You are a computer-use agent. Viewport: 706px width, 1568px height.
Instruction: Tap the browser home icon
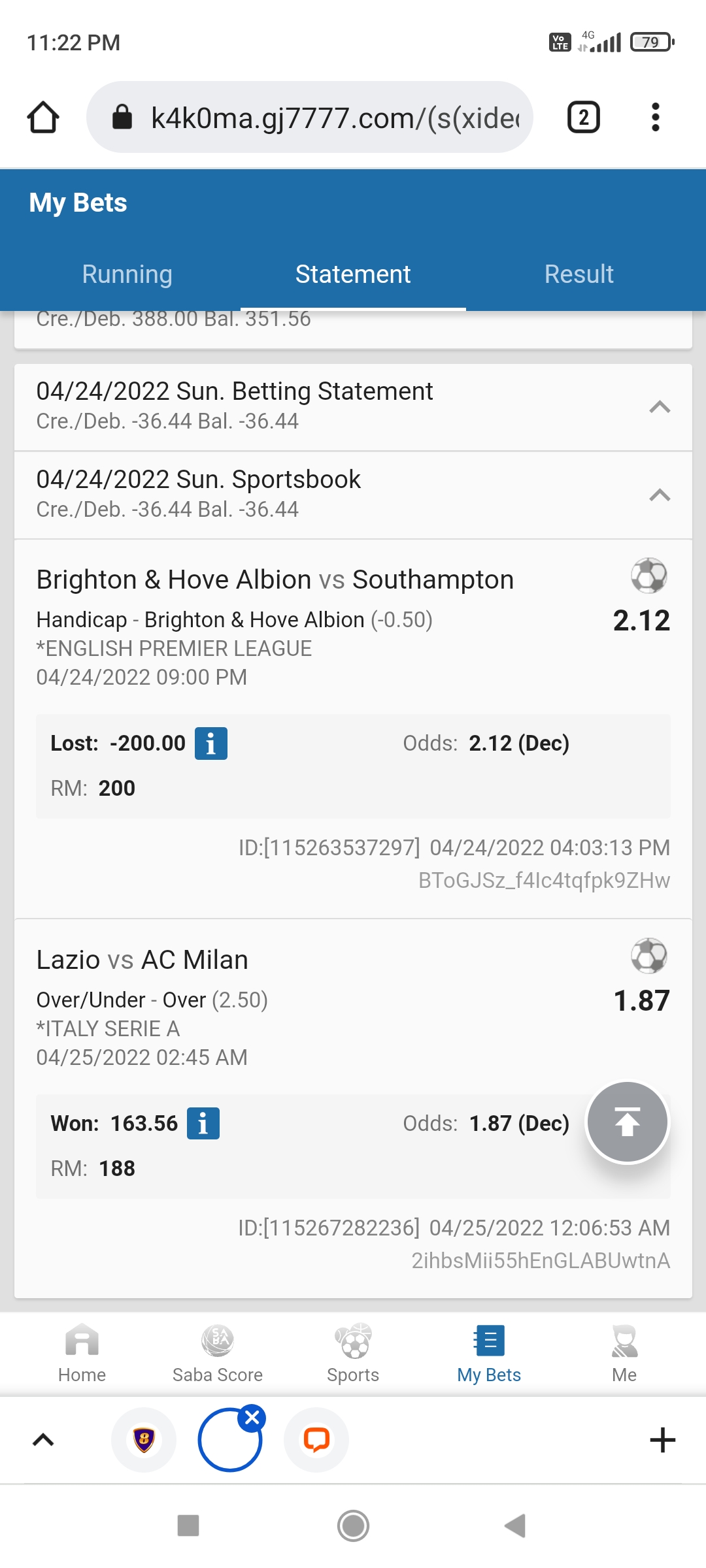tap(43, 118)
